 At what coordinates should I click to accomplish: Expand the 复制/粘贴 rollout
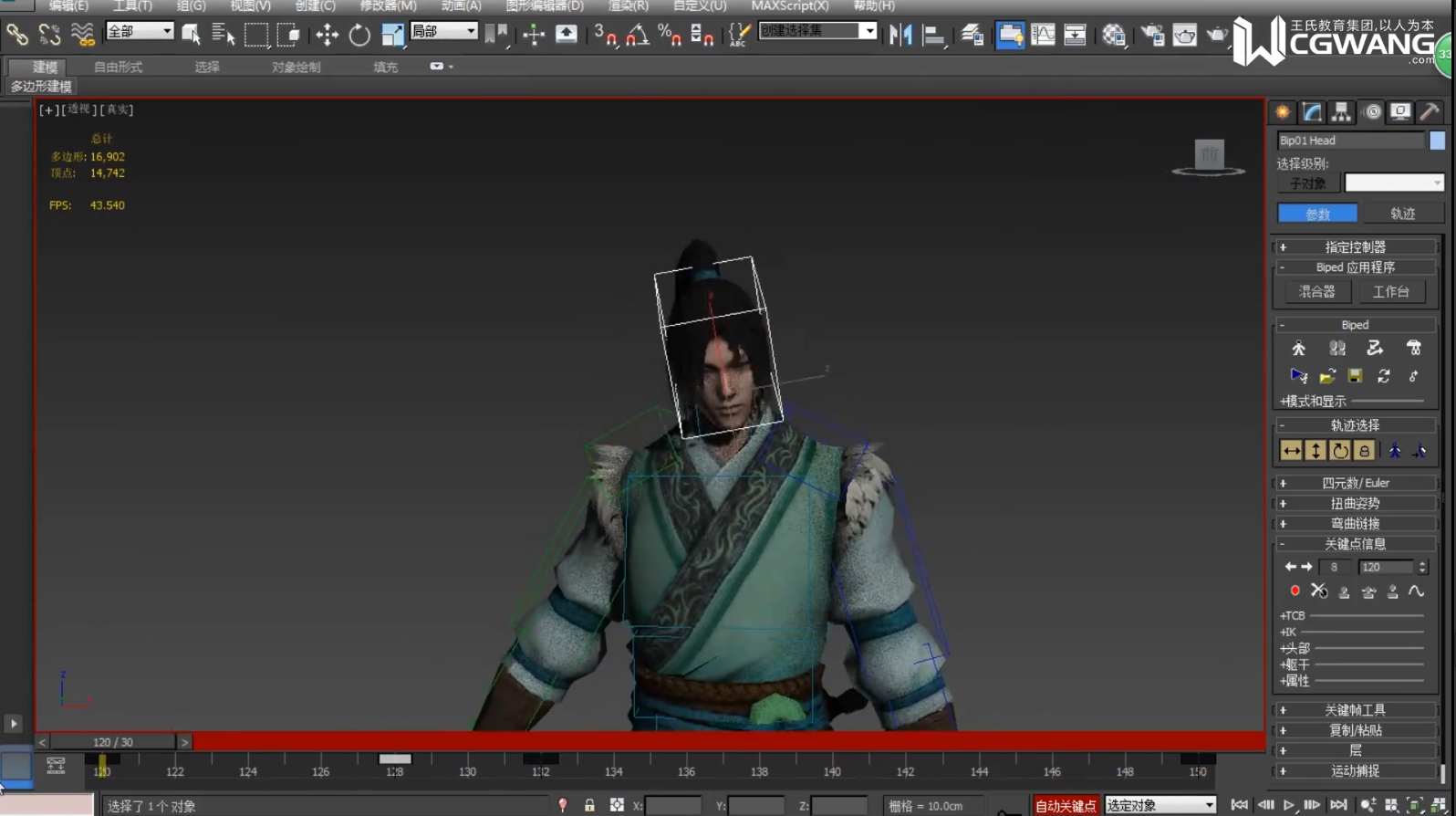(x=1355, y=730)
